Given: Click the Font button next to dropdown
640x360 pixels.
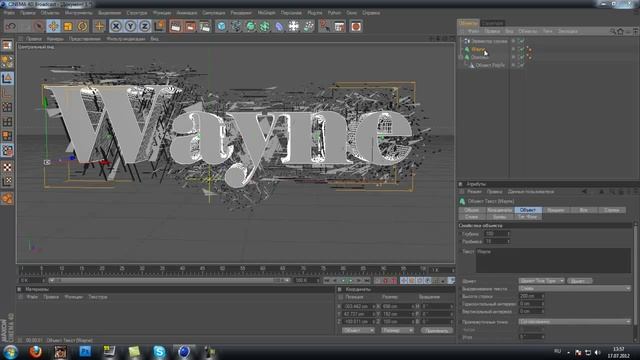Looking at the screenshot, I should coord(579,281).
